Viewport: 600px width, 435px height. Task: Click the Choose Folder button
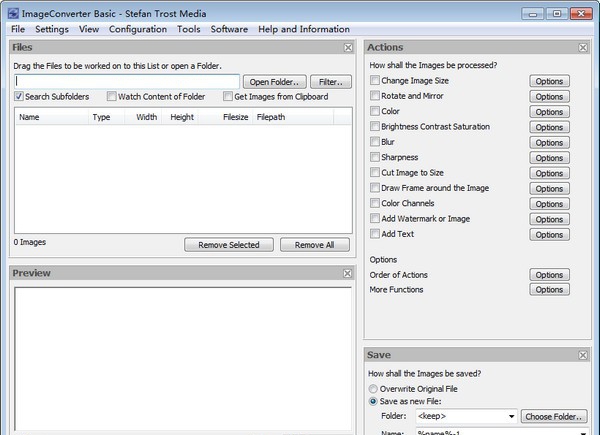[x=554, y=416]
